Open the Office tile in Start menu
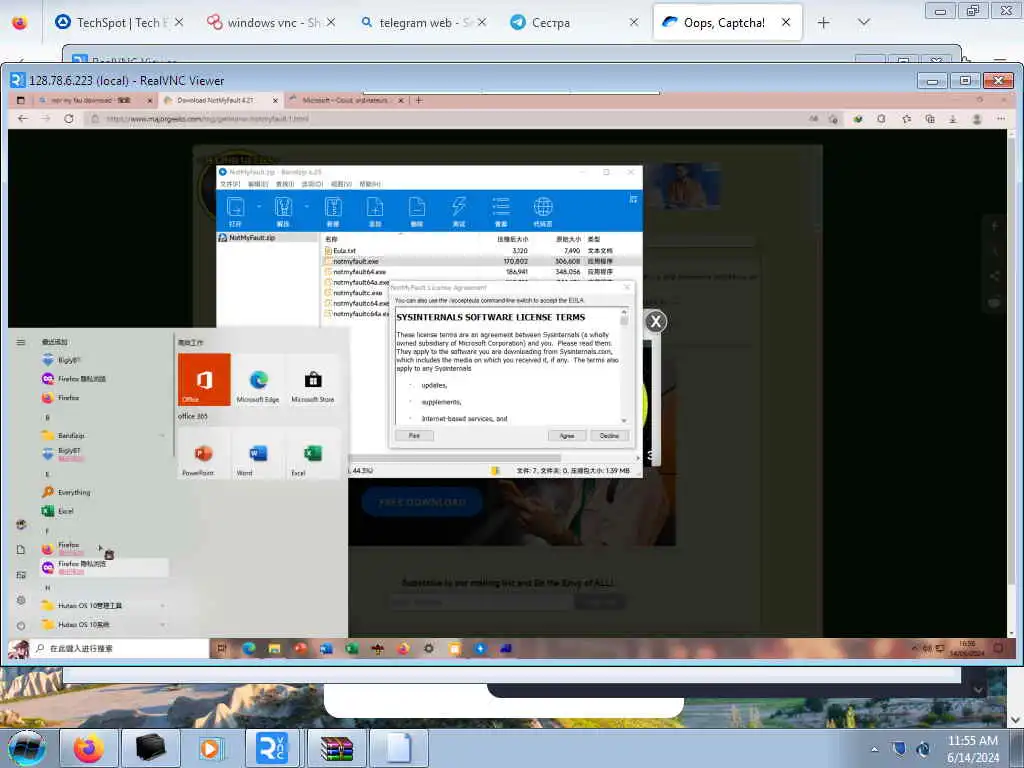 coord(204,379)
